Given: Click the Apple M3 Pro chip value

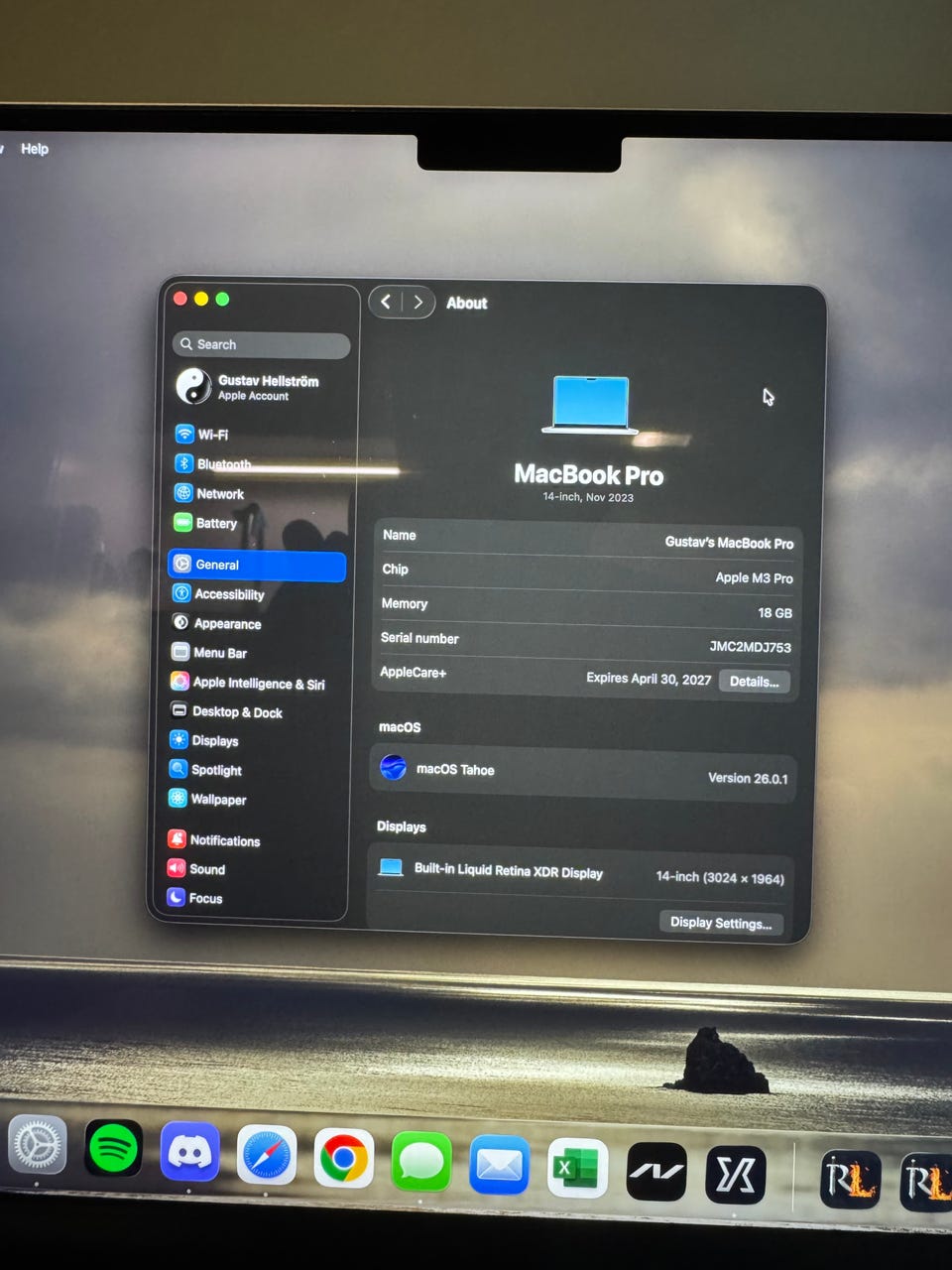Looking at the screenshot, I should (754, 577).
